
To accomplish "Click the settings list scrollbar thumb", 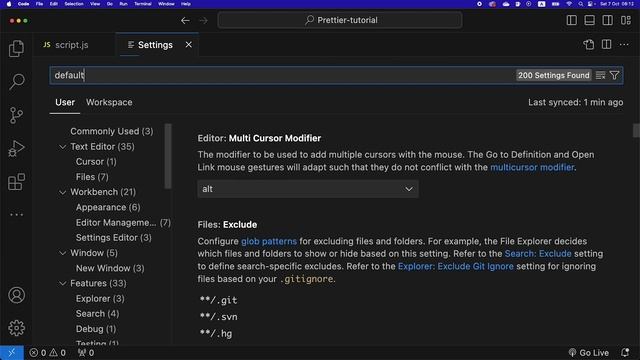I will (636, 131).
